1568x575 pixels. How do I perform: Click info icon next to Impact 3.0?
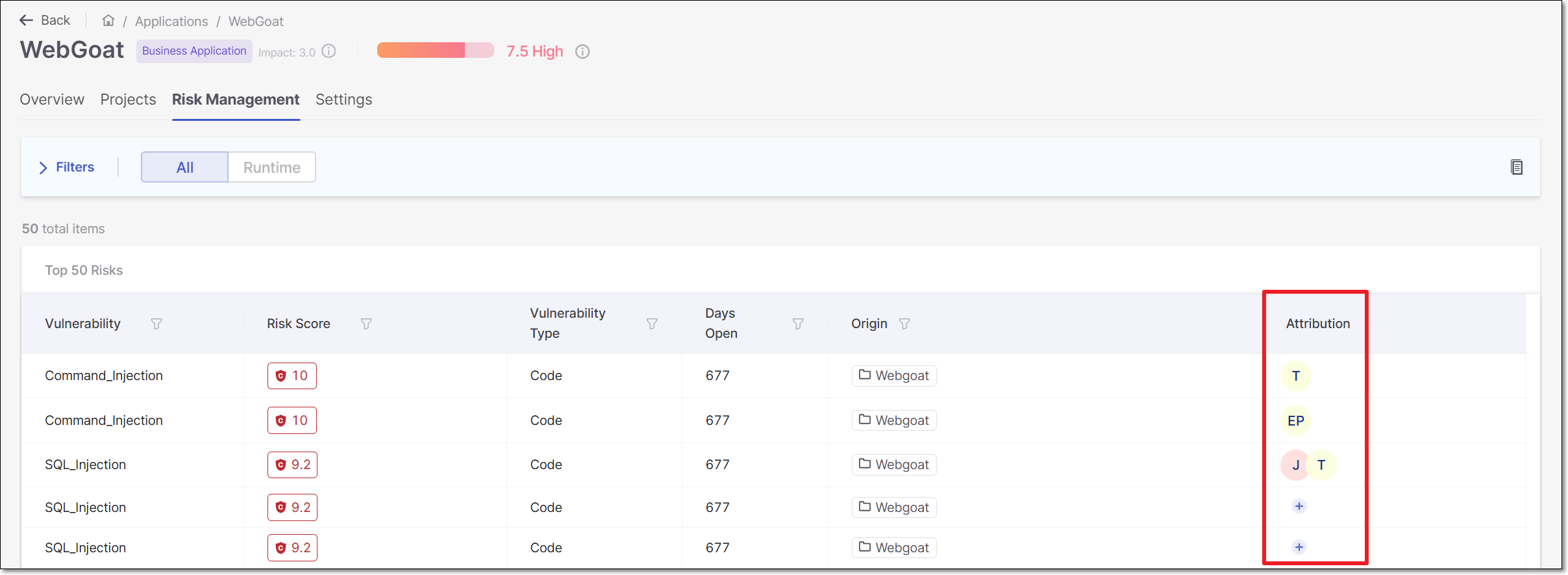click(x=329, y=51)
